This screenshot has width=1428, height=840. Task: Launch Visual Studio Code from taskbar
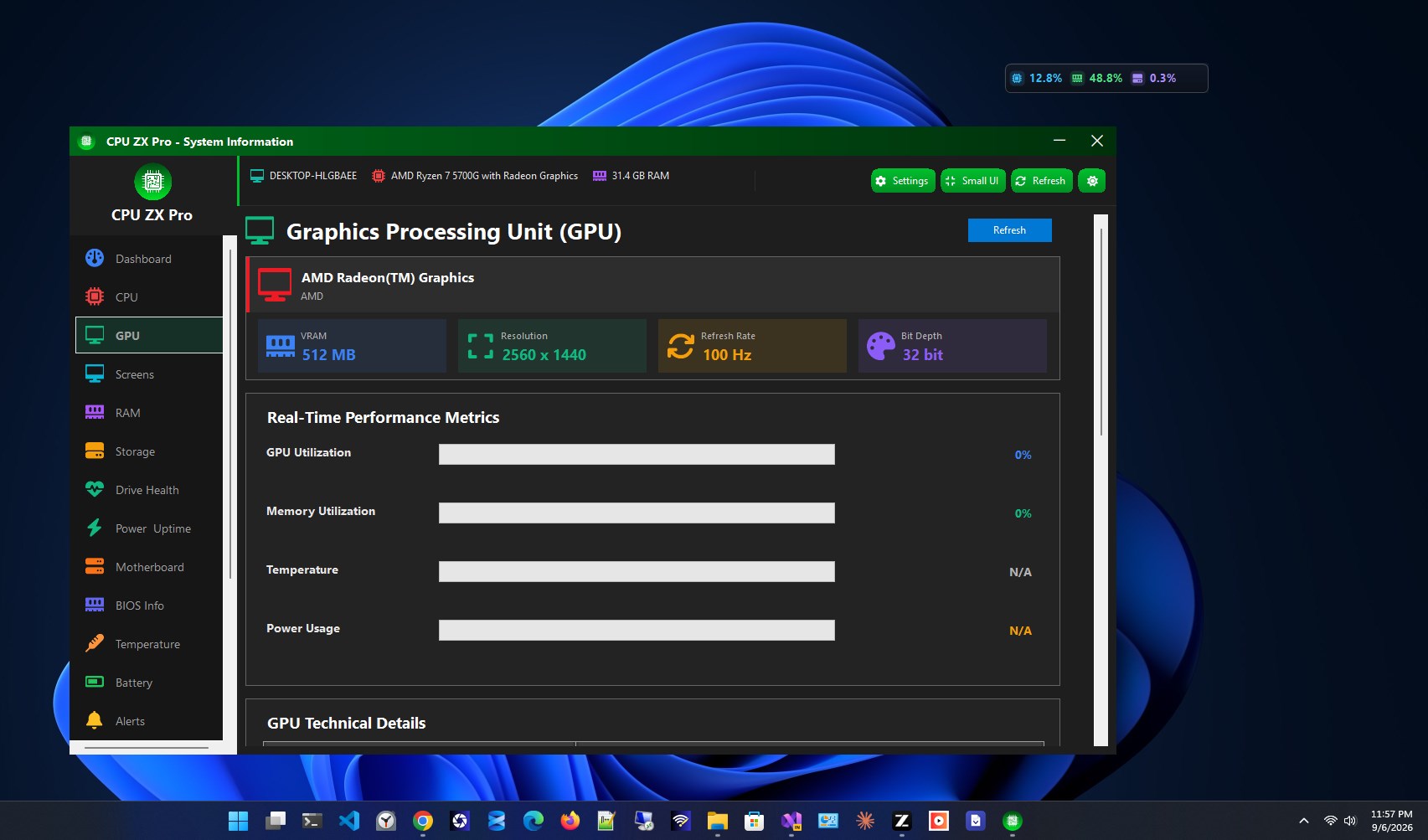349,821
